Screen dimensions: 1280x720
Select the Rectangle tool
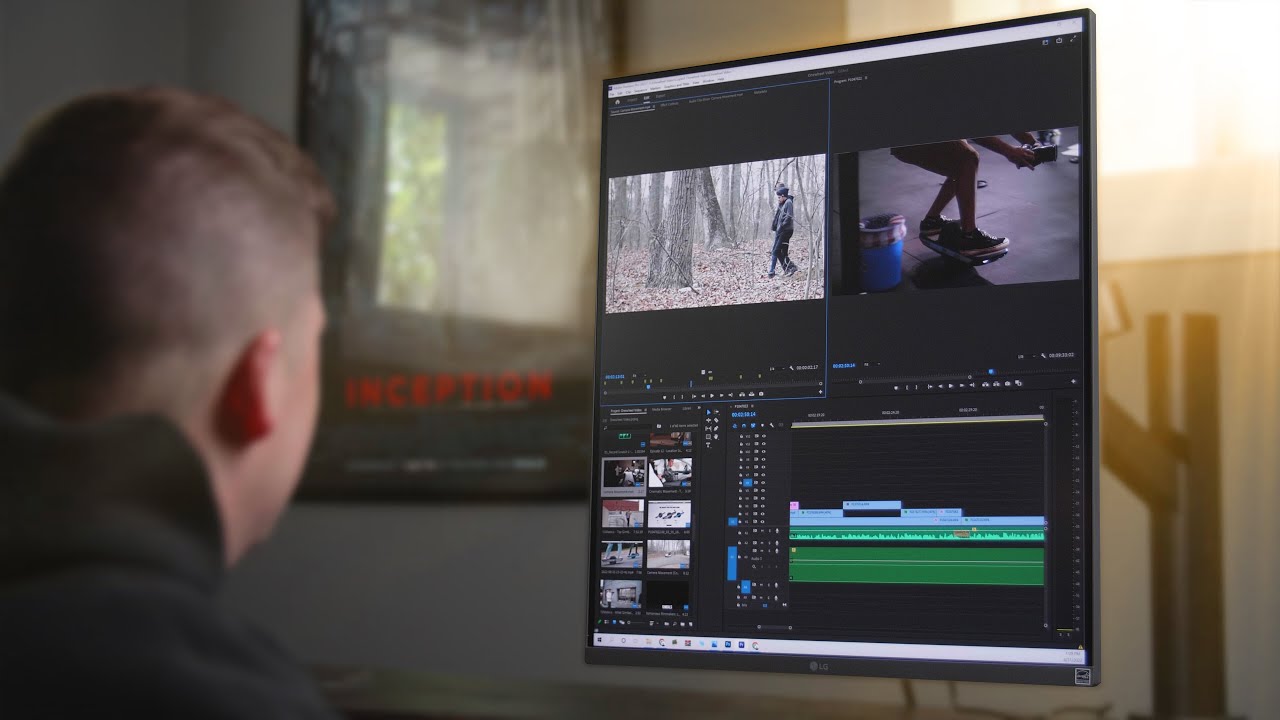[x=708, y=437]
